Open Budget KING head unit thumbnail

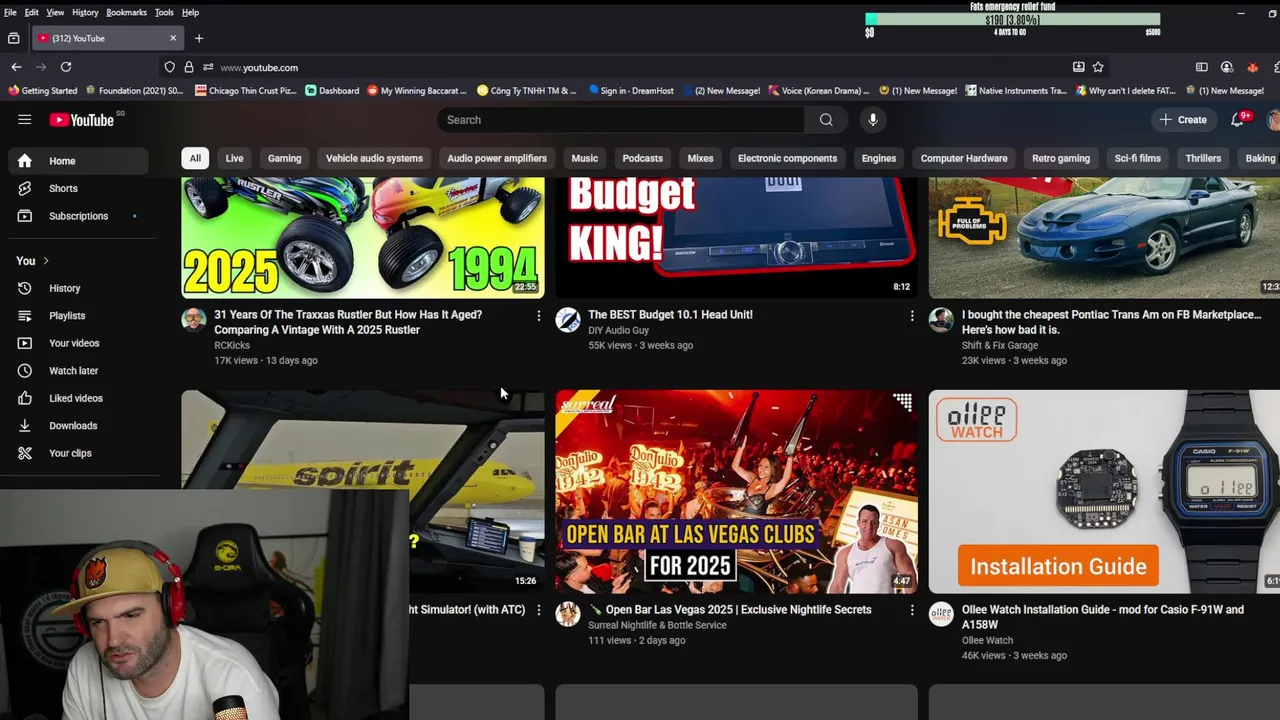pyautogui.click(x=736, y=238)
